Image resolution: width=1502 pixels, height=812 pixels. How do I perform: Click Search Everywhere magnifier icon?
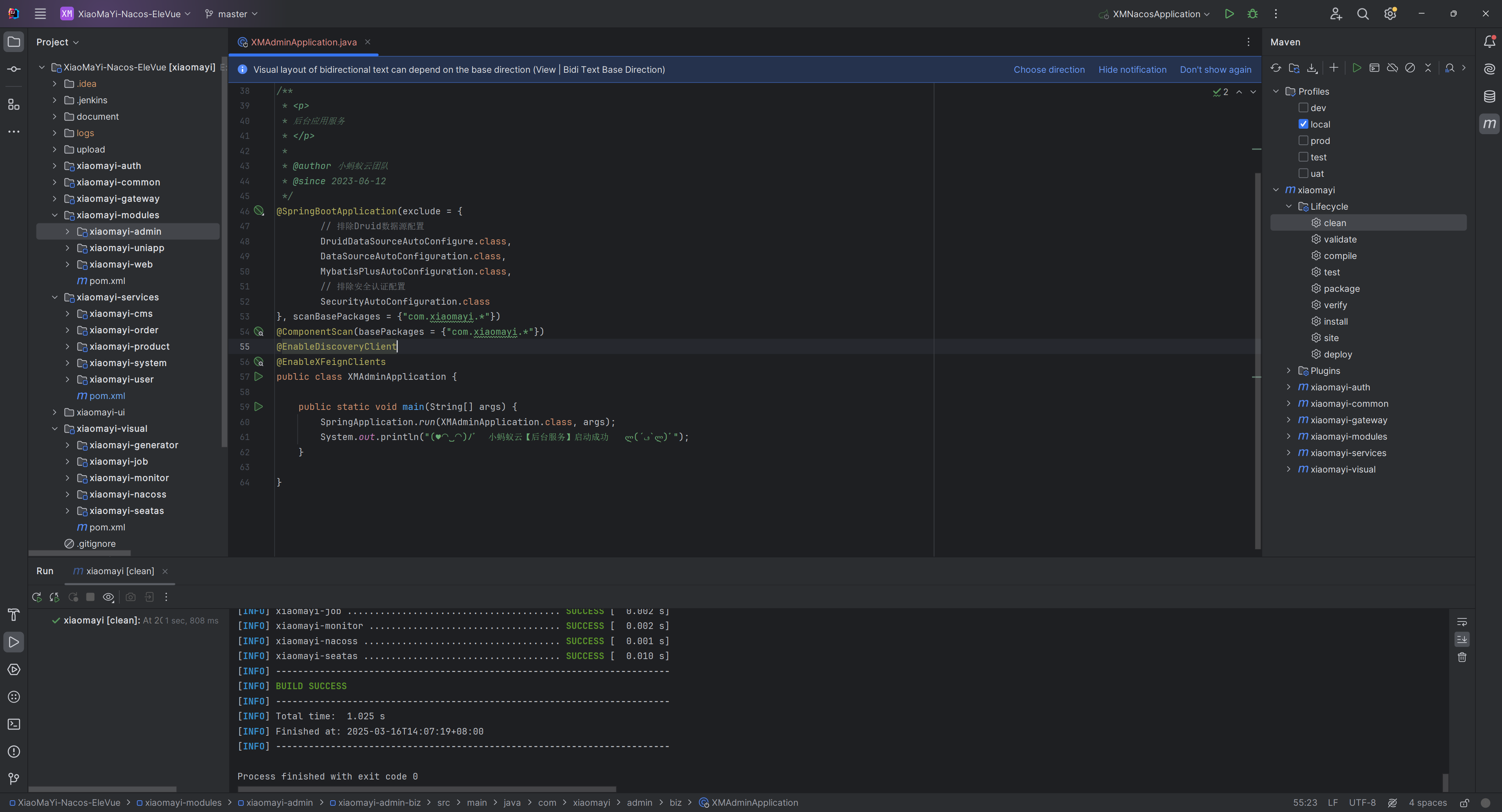click(1363, 14)
